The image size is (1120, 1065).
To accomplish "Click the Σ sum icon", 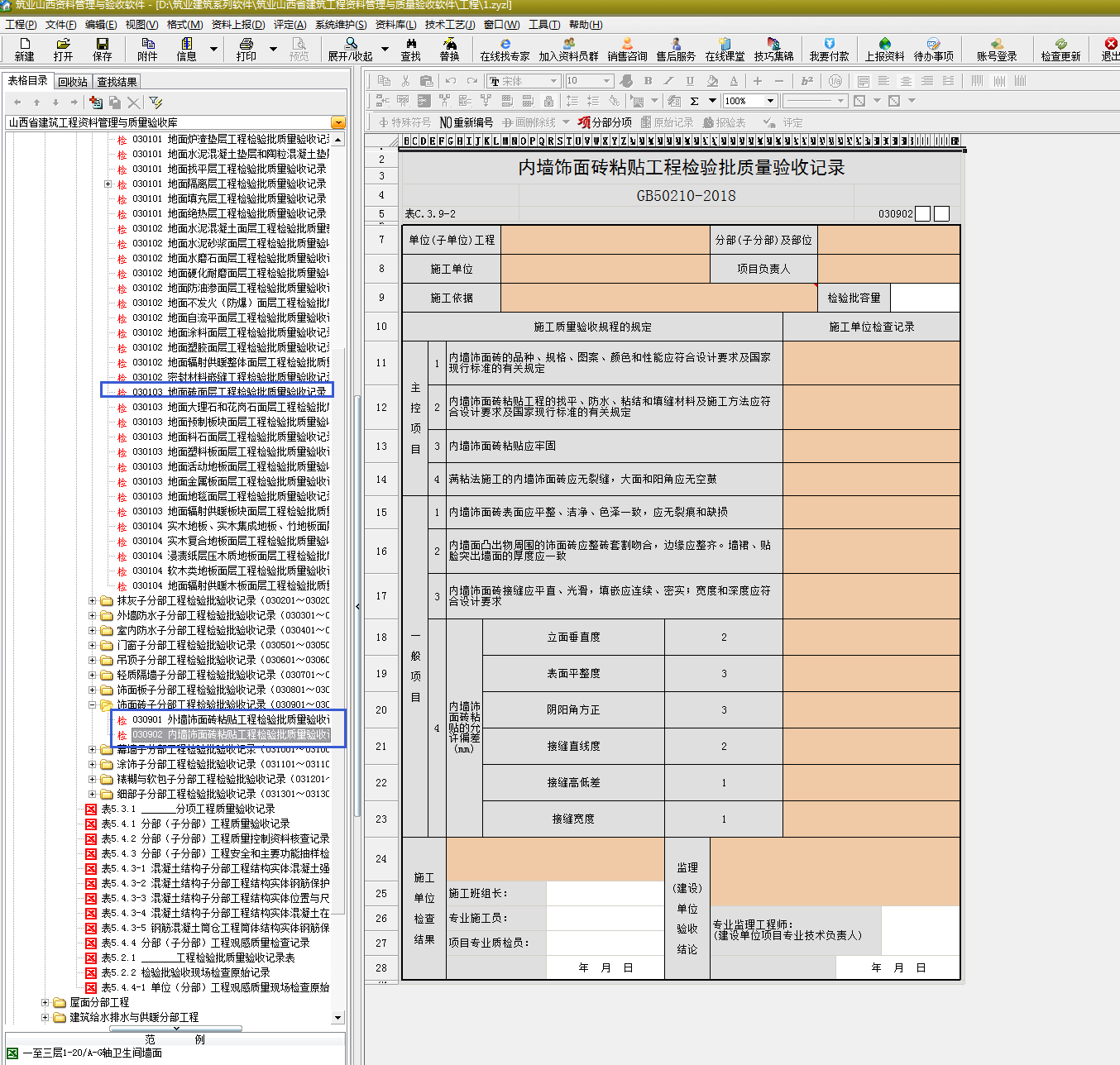I will coord(694,101).
